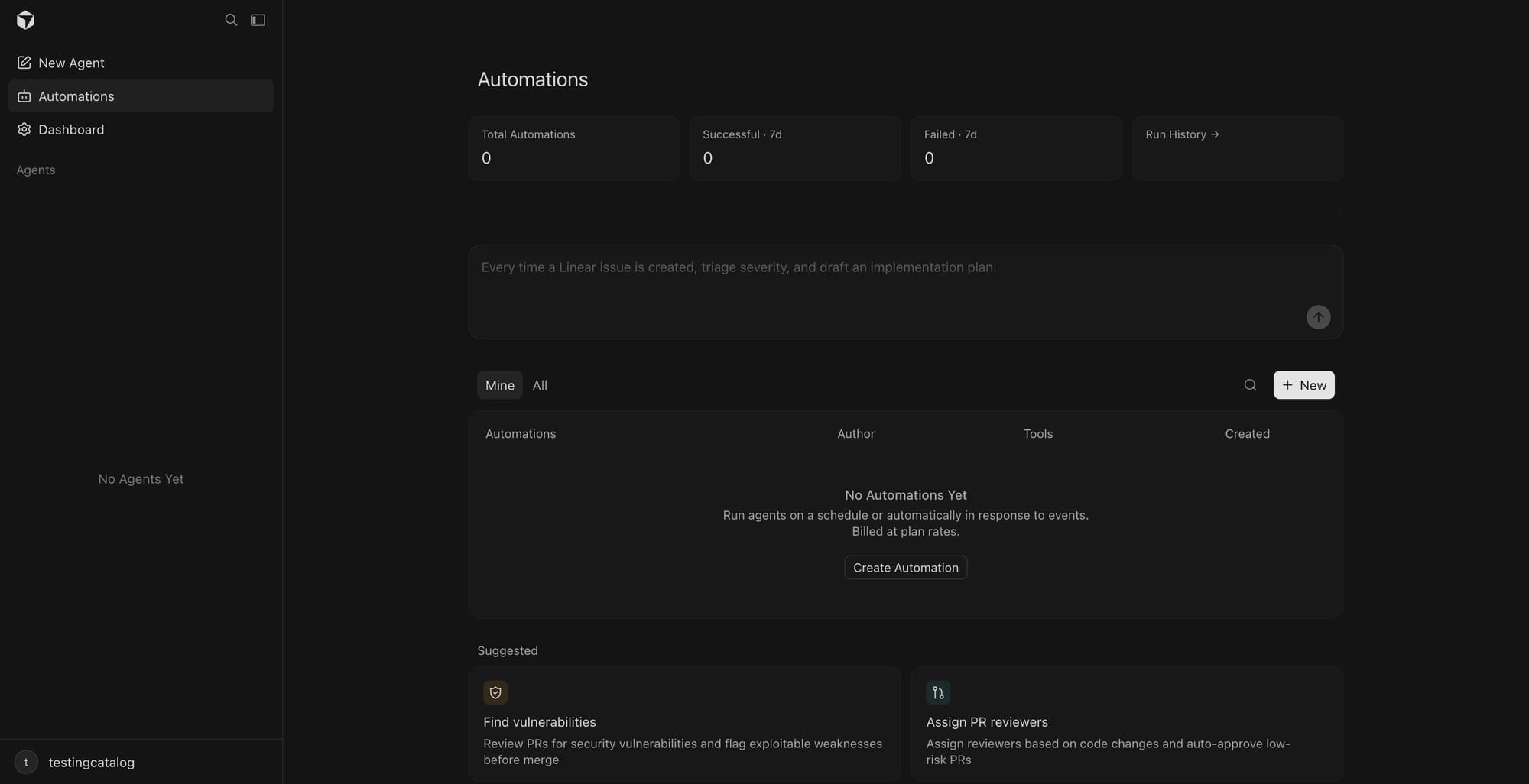Click the Automations page heading
Viewport: 1529px width, 784px height.
(x=533, y=79)
